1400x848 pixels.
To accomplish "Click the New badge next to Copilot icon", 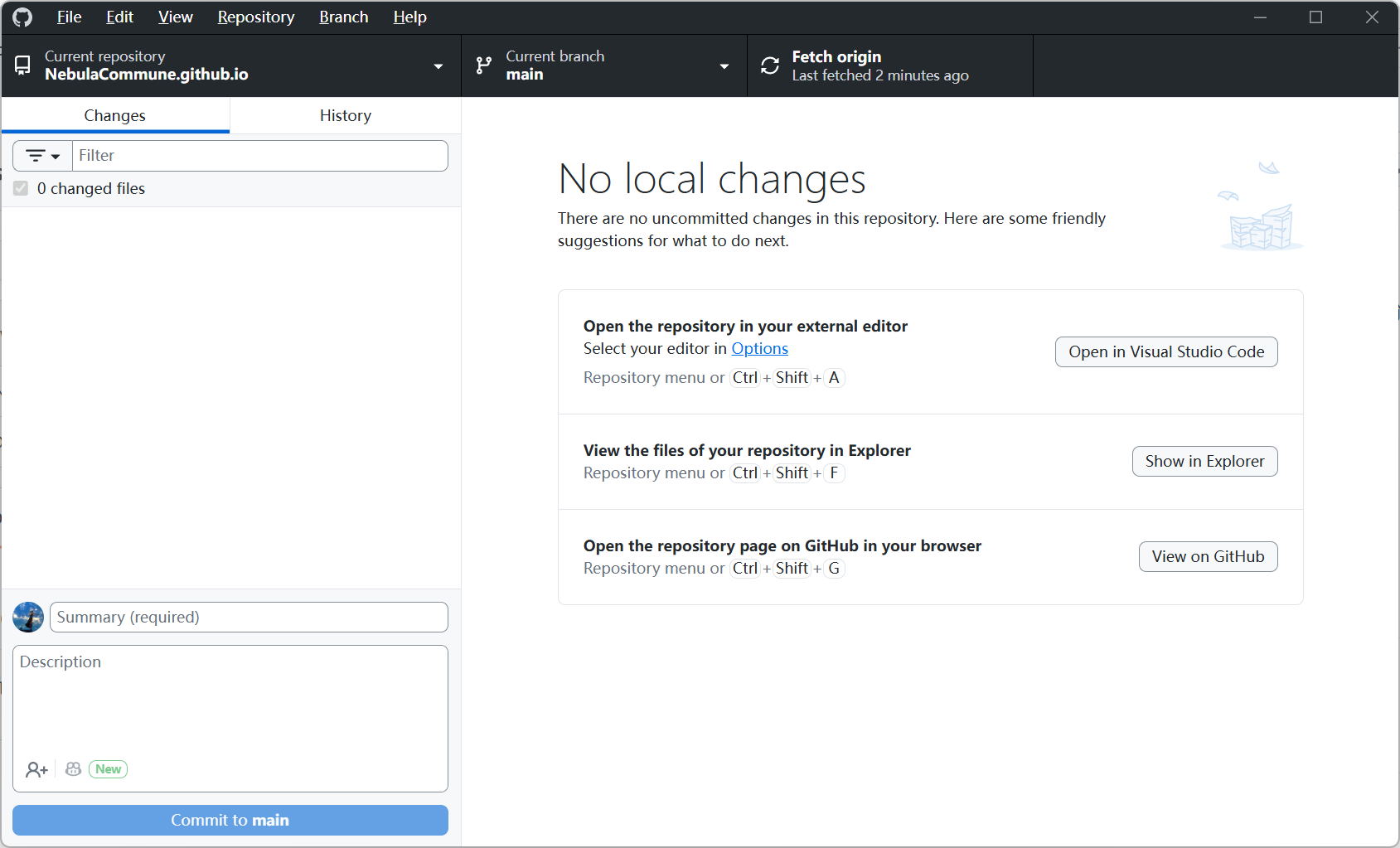I will click(108, 768).
